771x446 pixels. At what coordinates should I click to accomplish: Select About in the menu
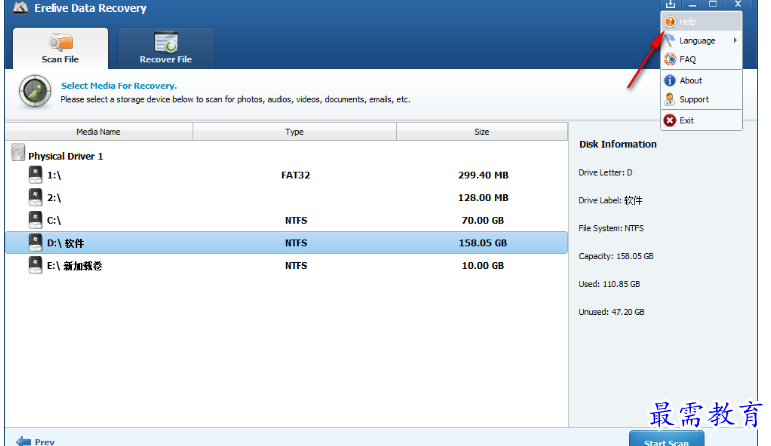tap(701, 81)
